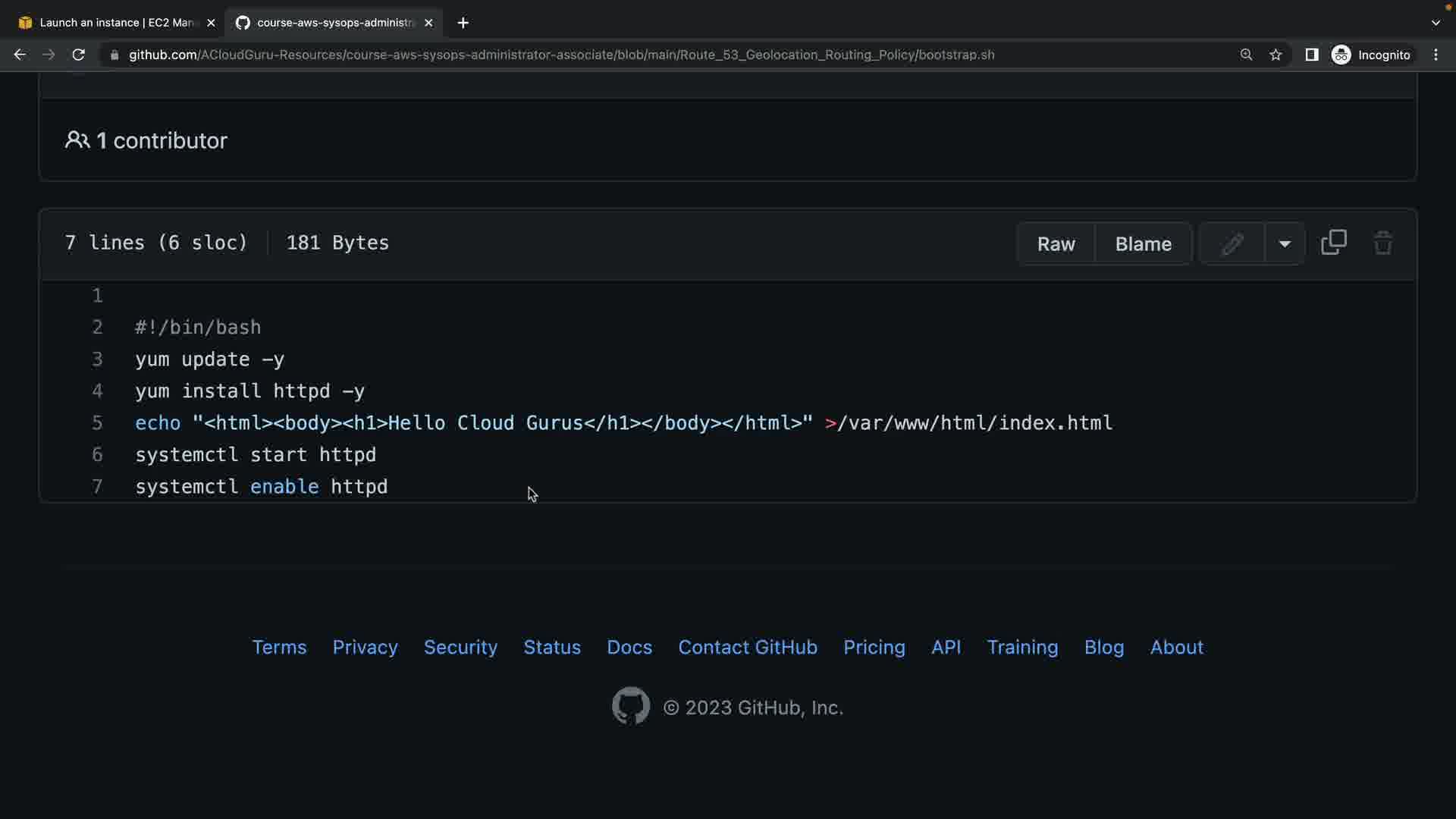Screen dimensions: 1456x819
Task: Click the delete file trash icon
Action: 1382,243
